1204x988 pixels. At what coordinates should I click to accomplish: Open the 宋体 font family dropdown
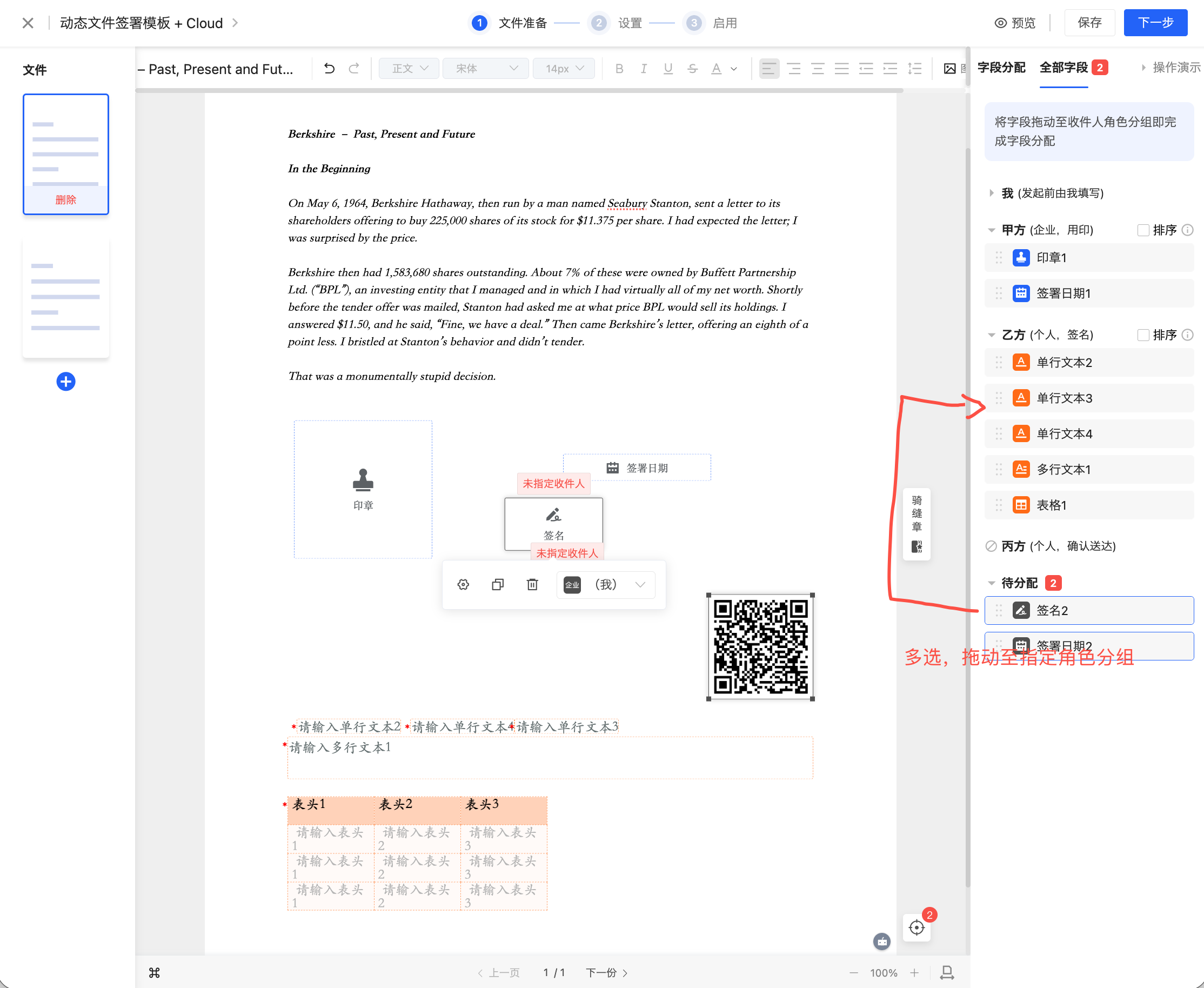485,68
